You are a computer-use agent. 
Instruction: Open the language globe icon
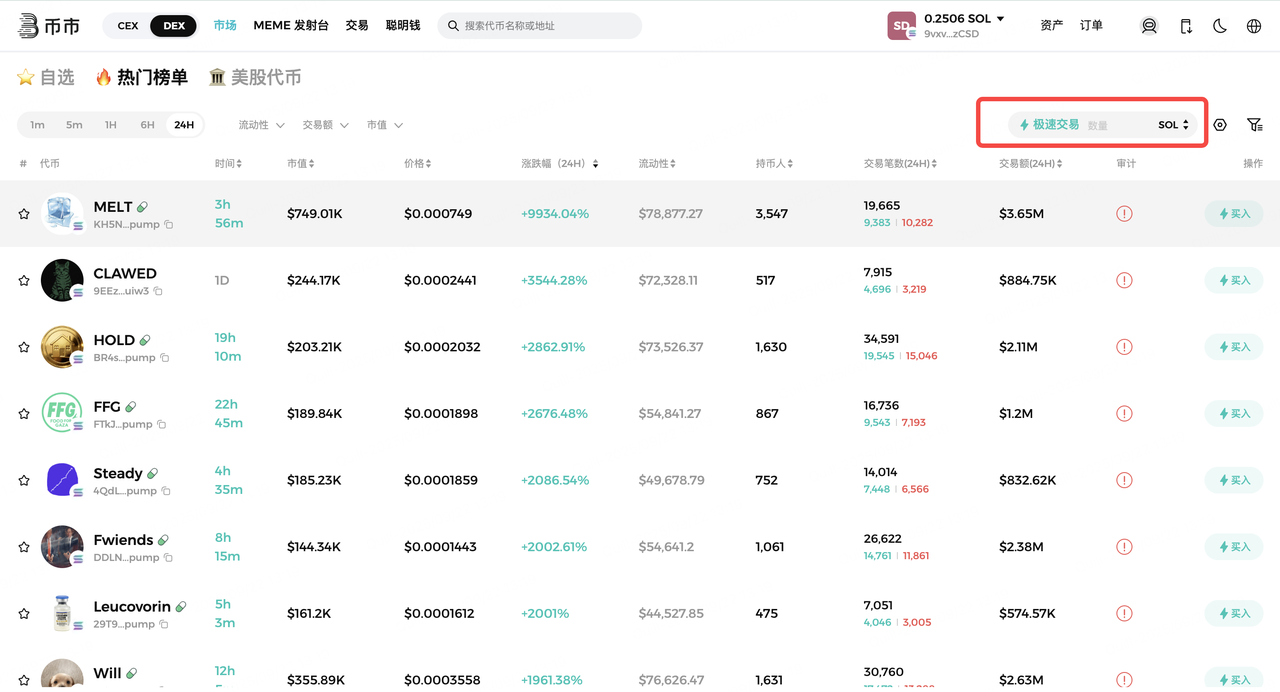(x=1254, y=26)
